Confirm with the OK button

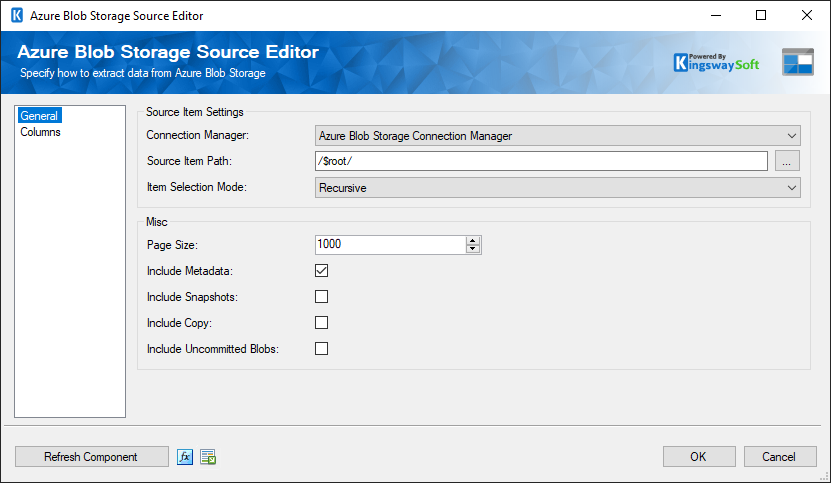[699, 456]
